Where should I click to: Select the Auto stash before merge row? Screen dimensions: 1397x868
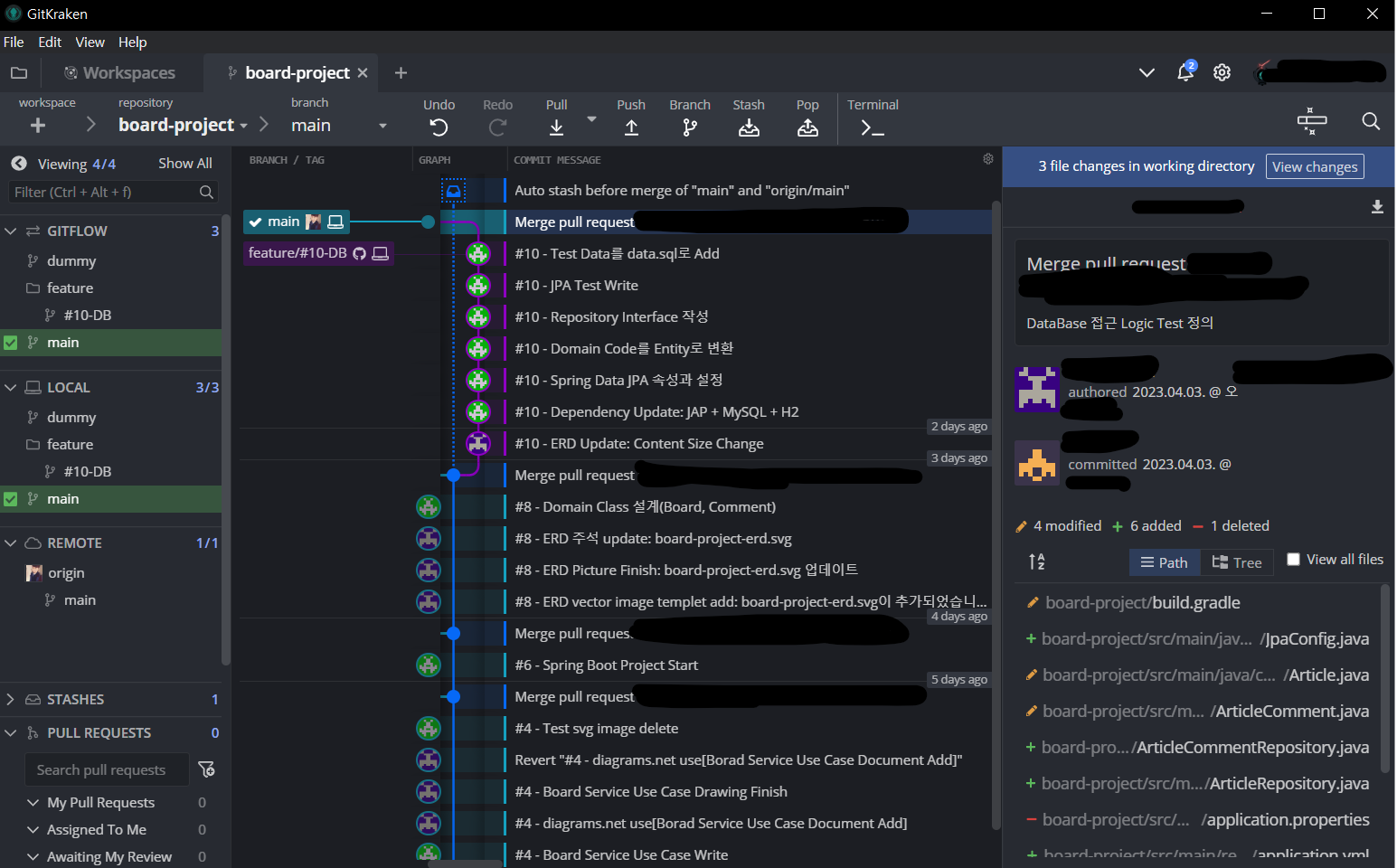click(x=682, y=191)
